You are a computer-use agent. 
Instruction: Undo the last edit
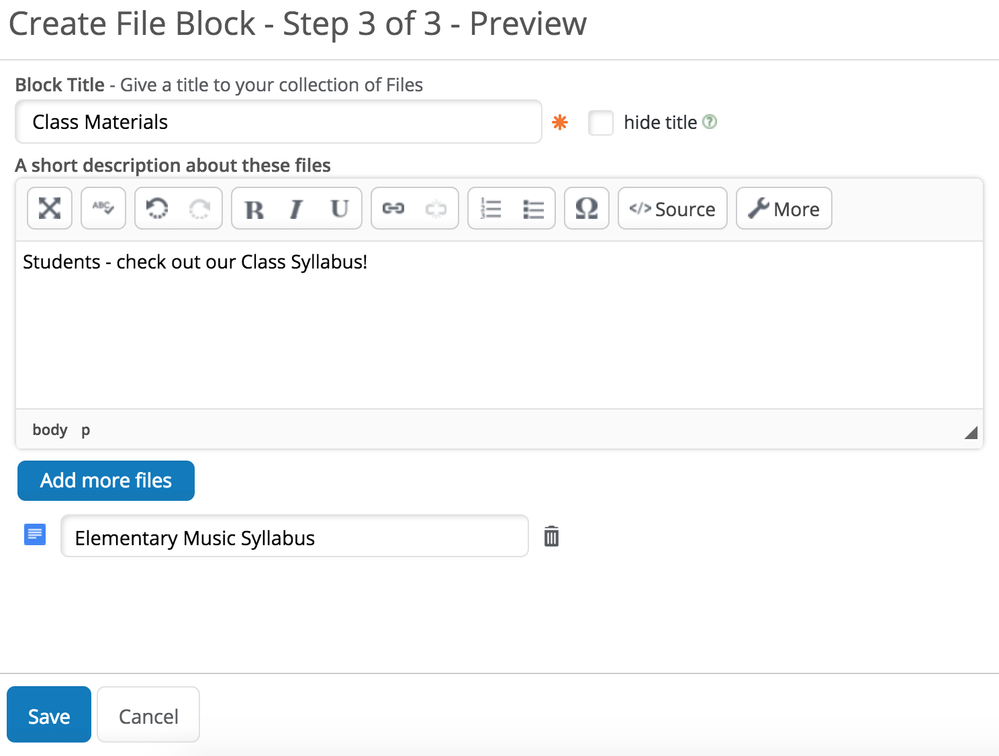pos(157,208)
